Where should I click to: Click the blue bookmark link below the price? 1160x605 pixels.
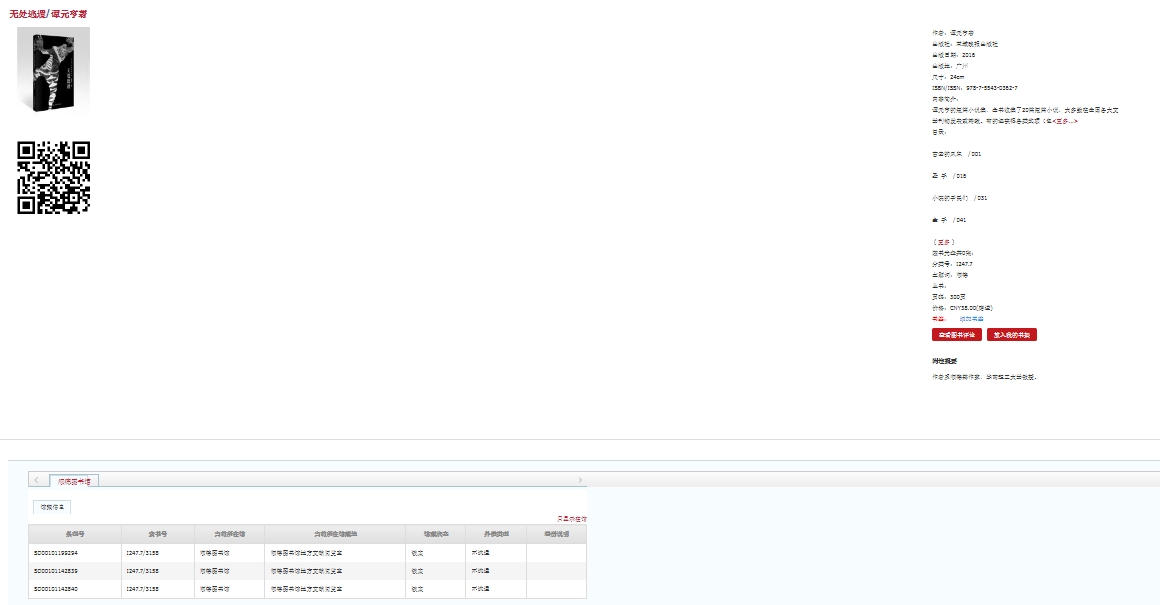point(971,319)
